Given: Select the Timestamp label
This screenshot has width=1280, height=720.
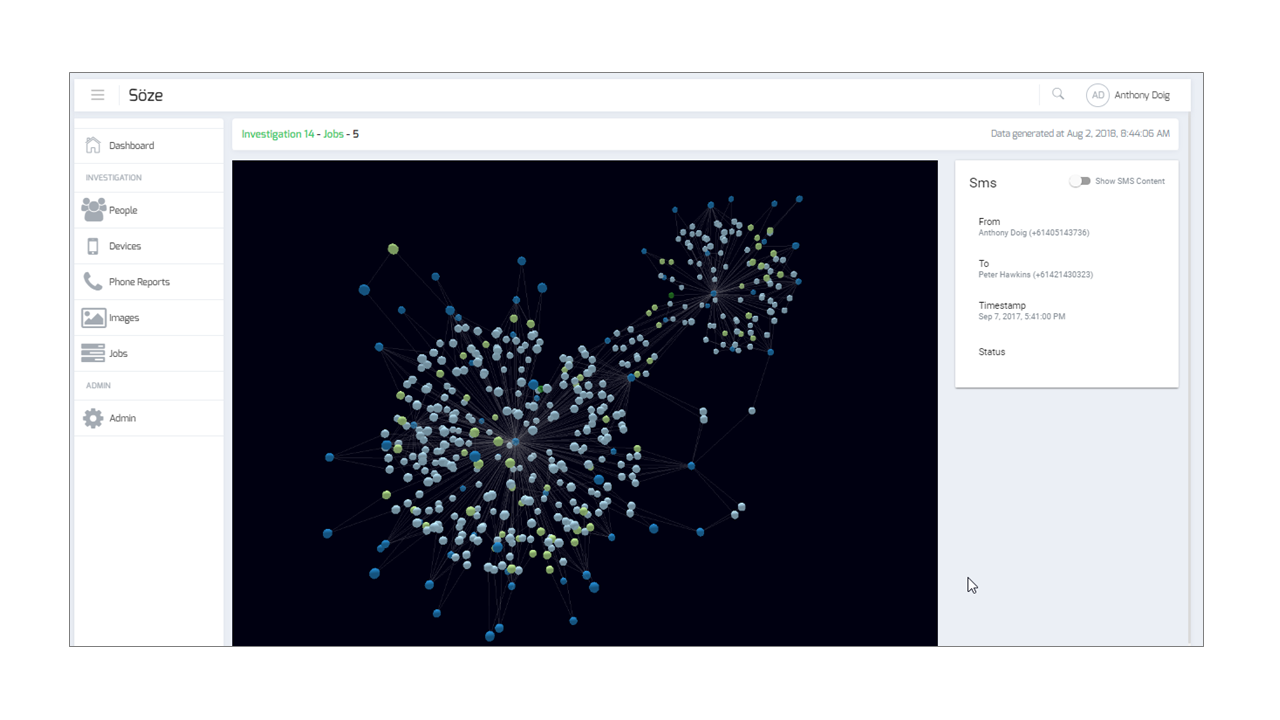Looking at the screenshot, I should [1002, 306].
